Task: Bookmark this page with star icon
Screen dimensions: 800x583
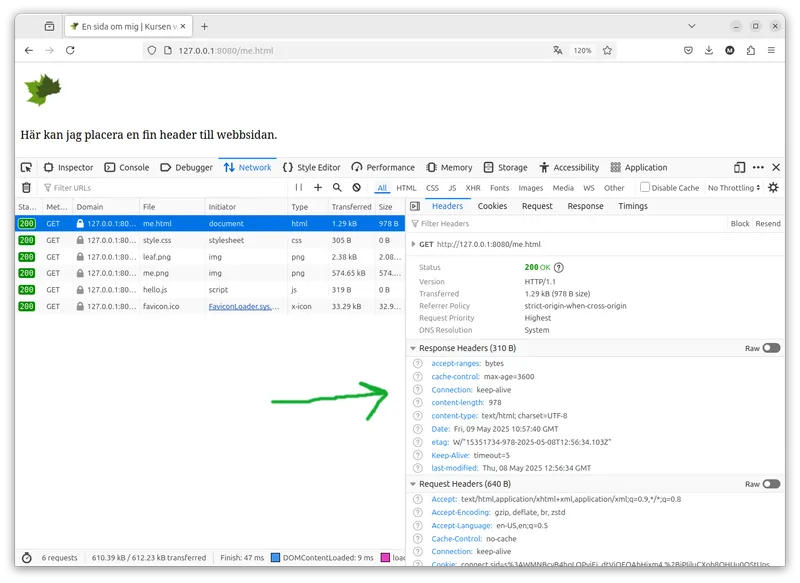Action: [x=607, y=50]
